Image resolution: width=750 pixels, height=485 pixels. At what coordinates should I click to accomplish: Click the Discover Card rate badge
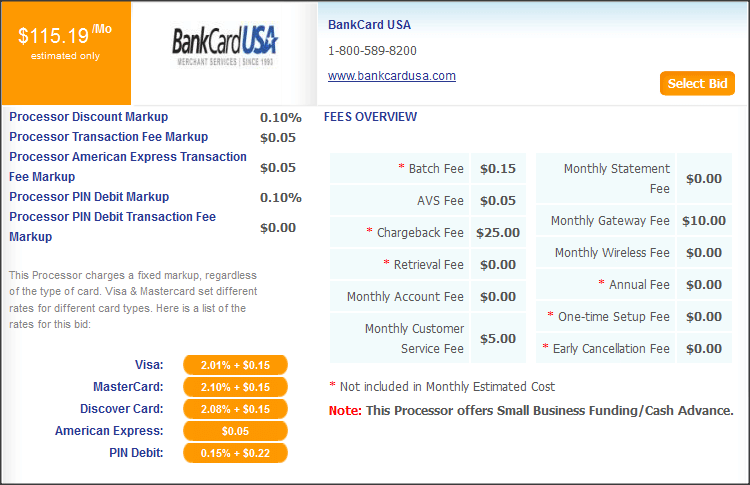[x=235, y=409]
